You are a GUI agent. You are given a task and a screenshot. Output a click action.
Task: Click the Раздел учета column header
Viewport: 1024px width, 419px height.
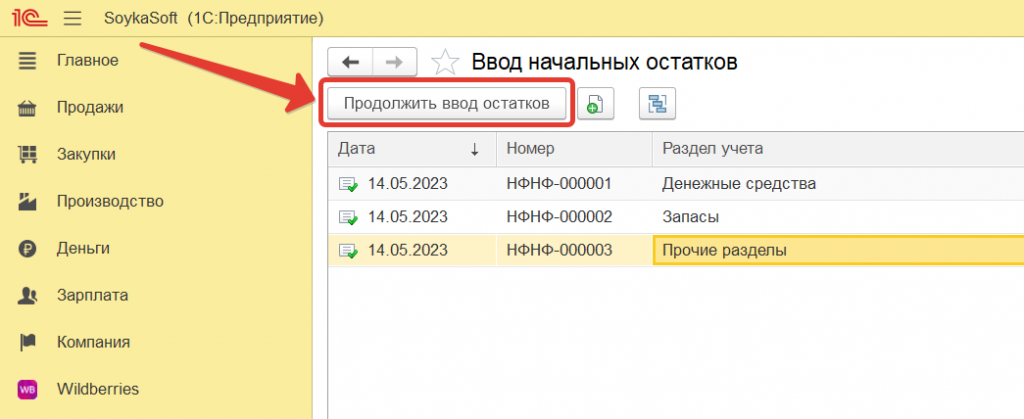coord(712,148)
